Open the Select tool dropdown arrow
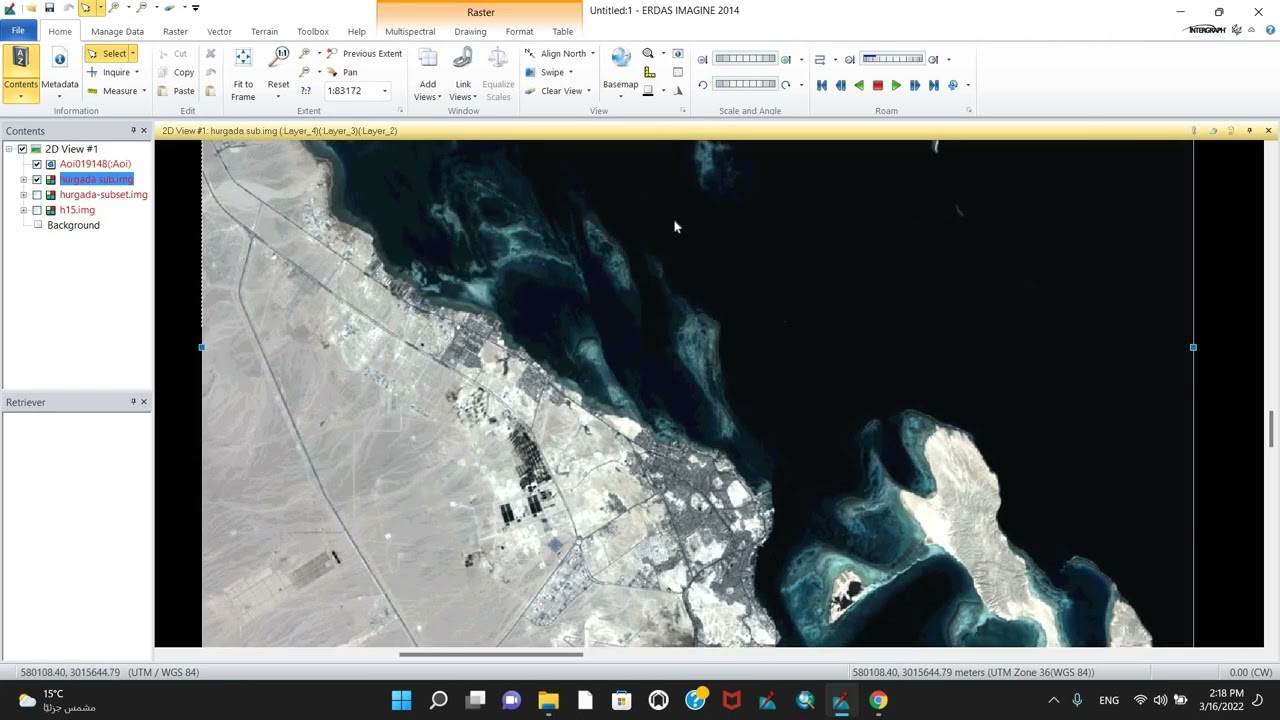1280x720 pixels. coord(132,53)
